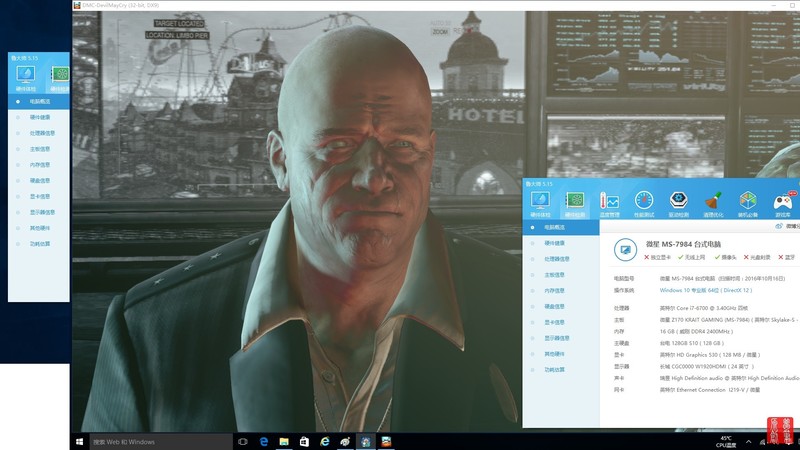Choose 硬盘信息 in the left window sidebar
Viewport: 800px width, 450px height.
tap(39, 181)
